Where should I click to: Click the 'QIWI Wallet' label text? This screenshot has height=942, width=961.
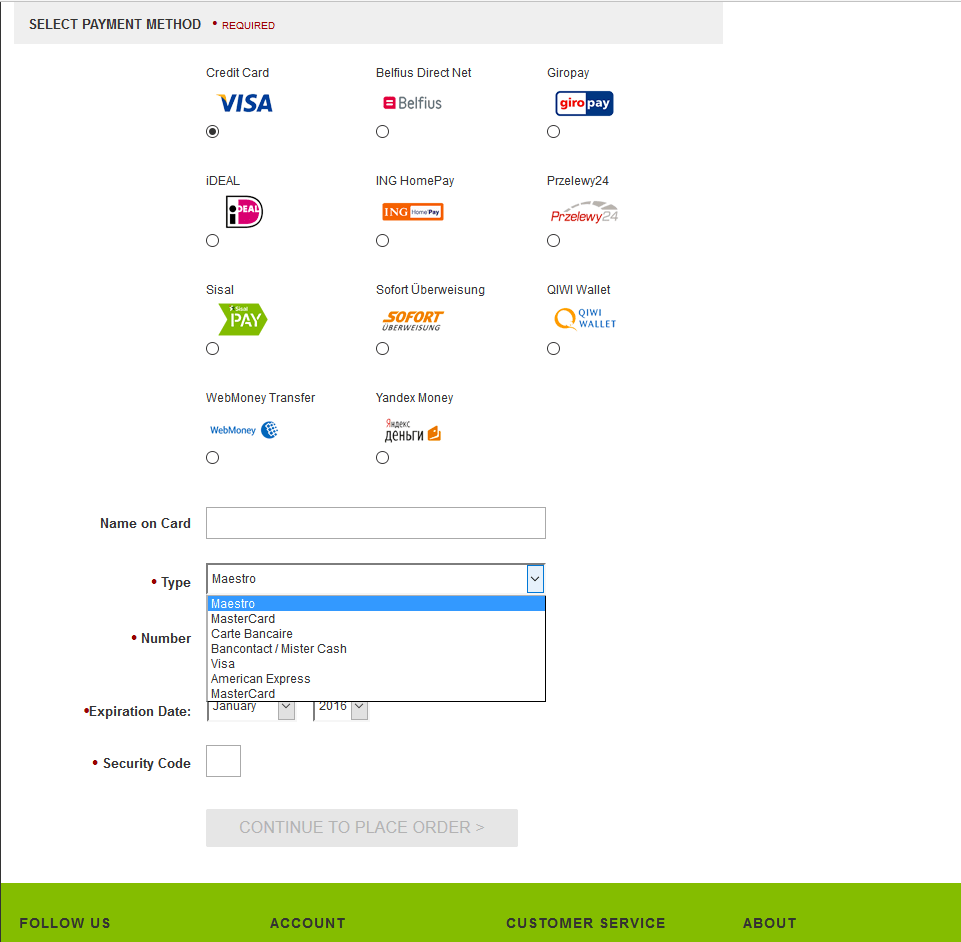(x=579, y=290)
